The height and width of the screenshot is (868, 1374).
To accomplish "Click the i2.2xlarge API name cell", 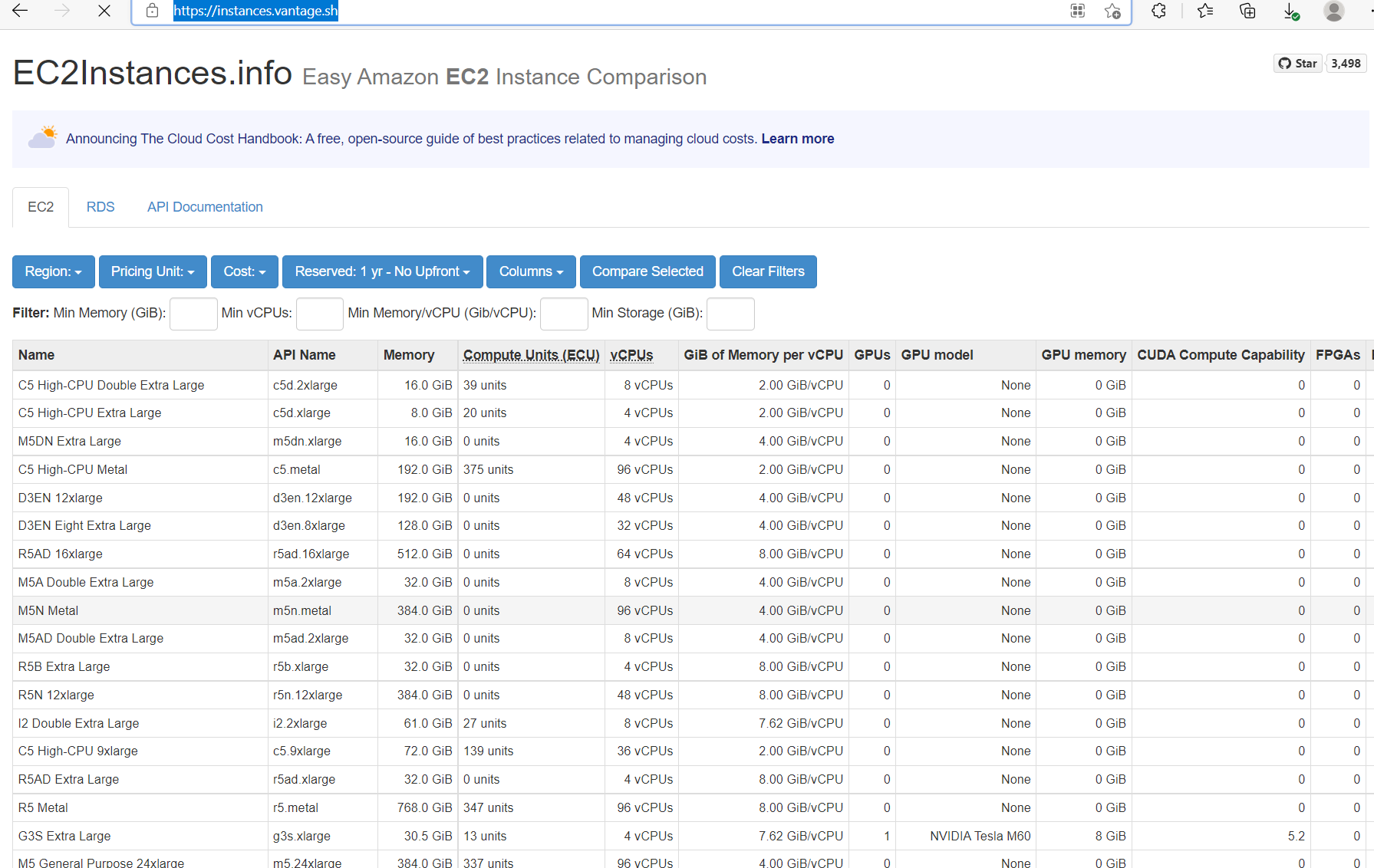I will [322, 723].
